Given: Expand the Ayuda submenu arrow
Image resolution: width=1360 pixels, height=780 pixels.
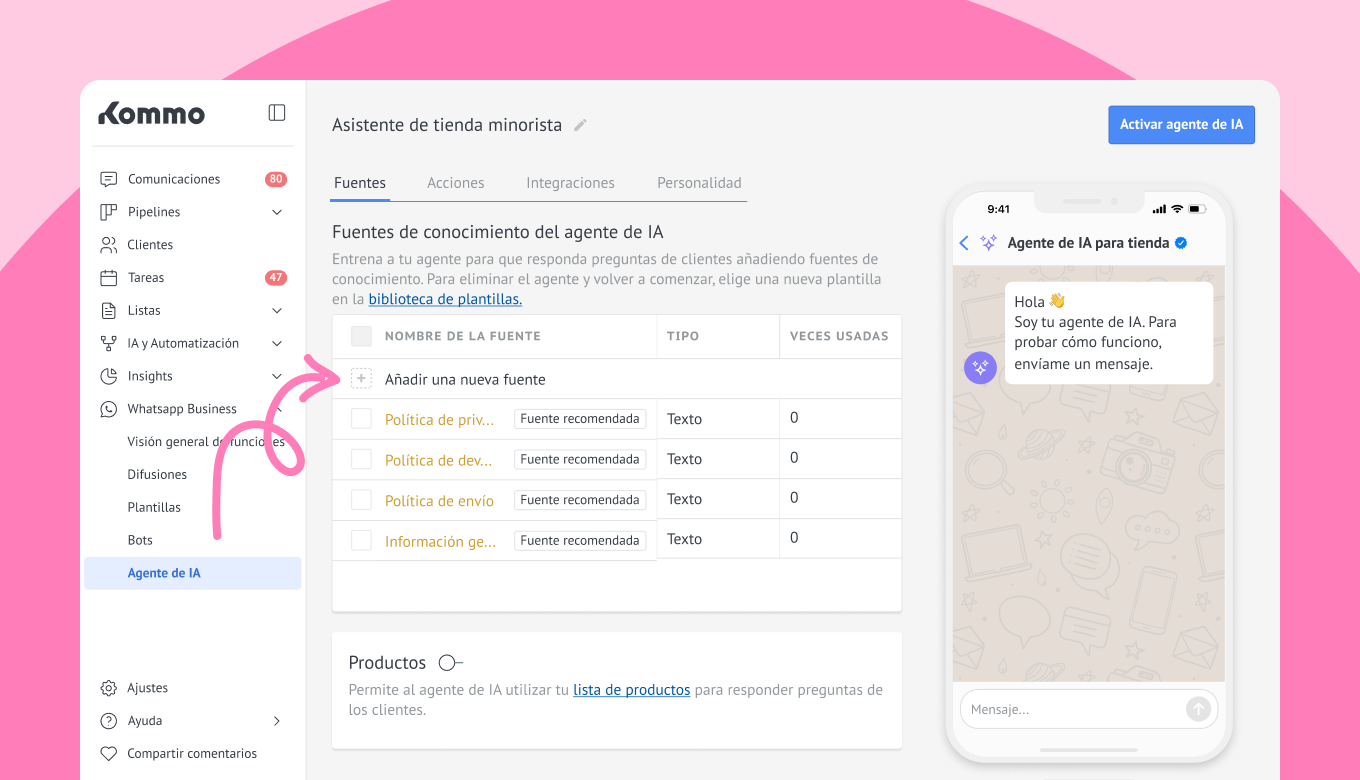Looking at the screenshot, I should (x=277, y=721).
